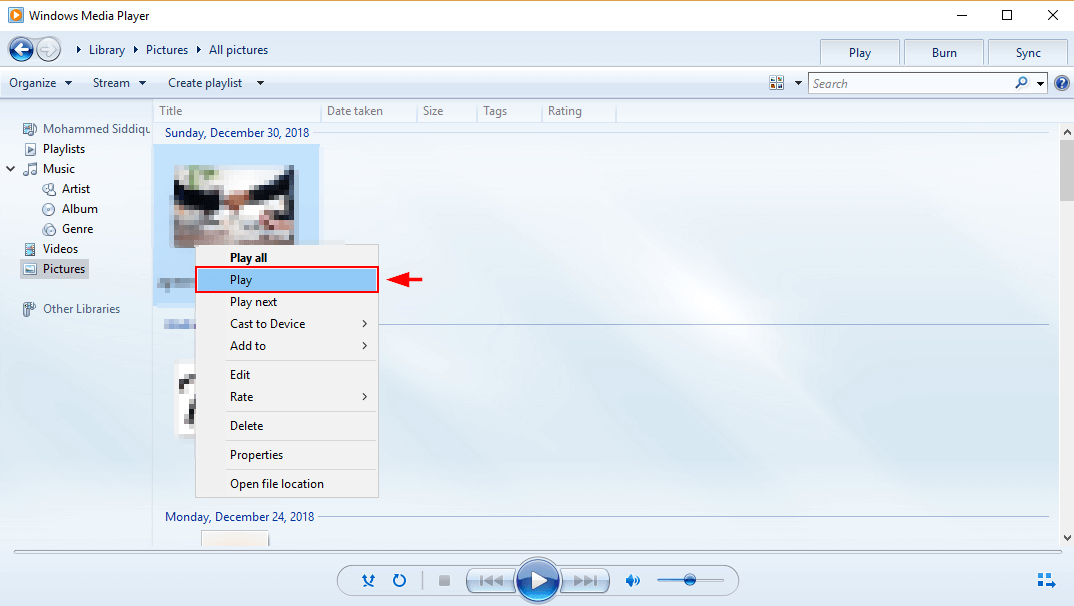Switch to Now Playing view icon
The image size is (1074, 606).
pyautogui.click(x=1046, y=581)
